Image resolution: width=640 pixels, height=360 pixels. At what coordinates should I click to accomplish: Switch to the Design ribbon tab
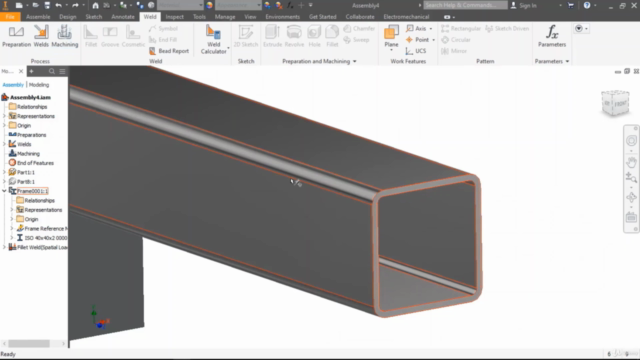[x=68, y=17]
